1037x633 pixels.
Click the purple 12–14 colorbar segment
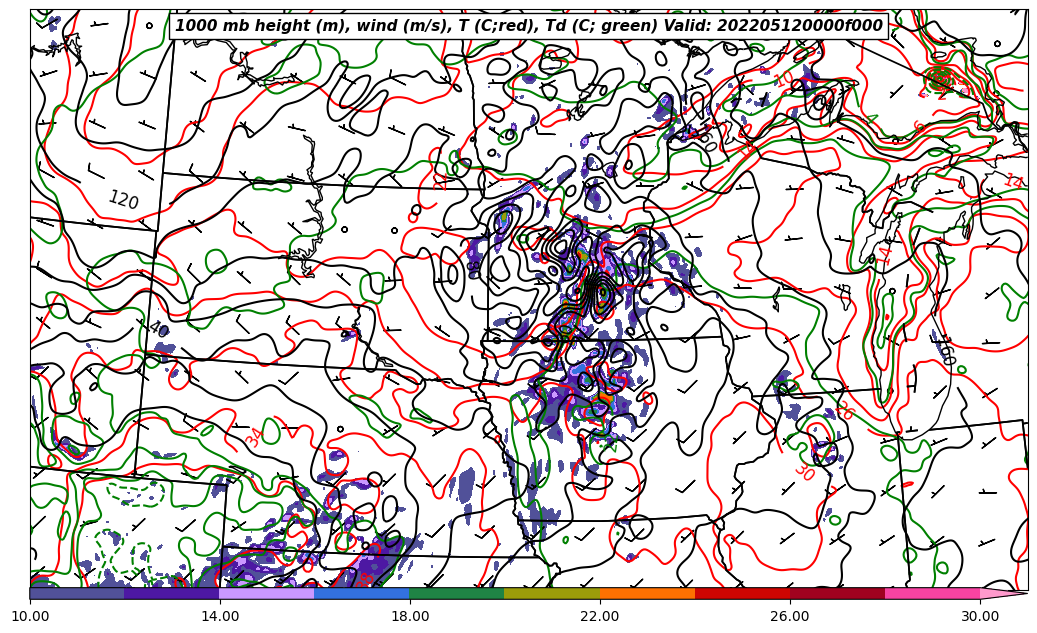172,593
